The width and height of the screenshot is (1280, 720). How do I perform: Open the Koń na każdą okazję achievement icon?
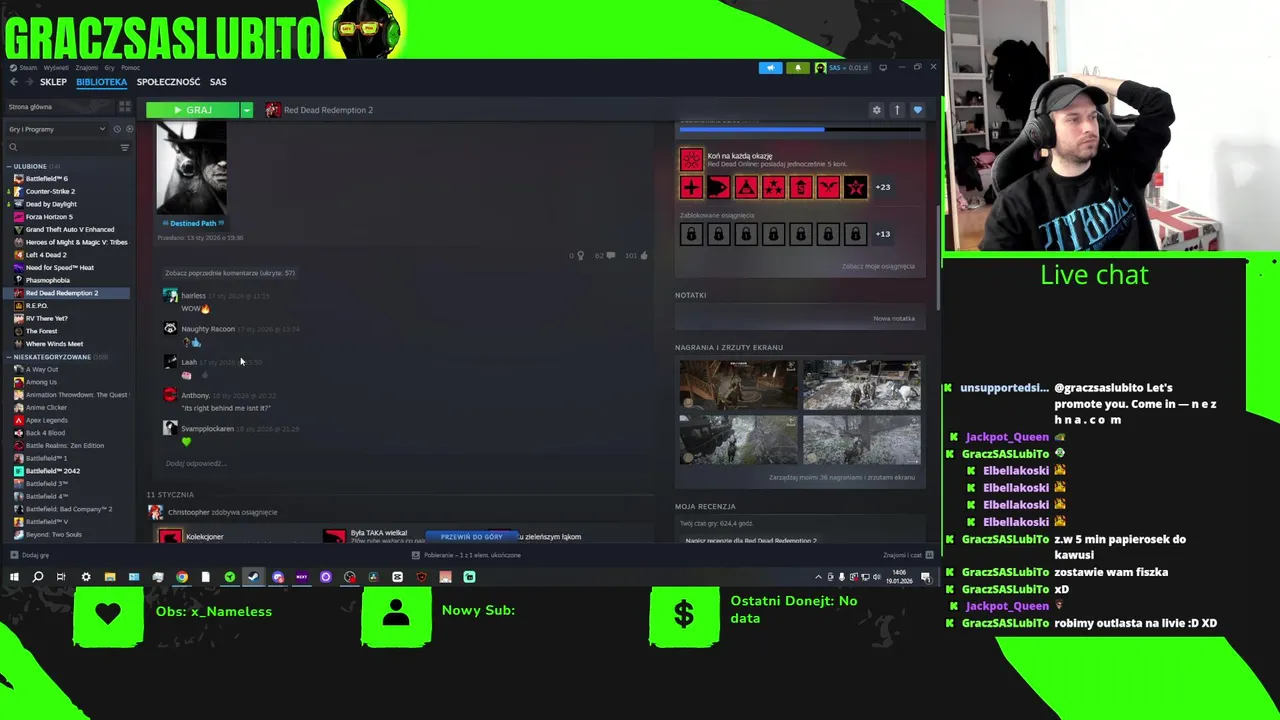(x=691, y=159)
